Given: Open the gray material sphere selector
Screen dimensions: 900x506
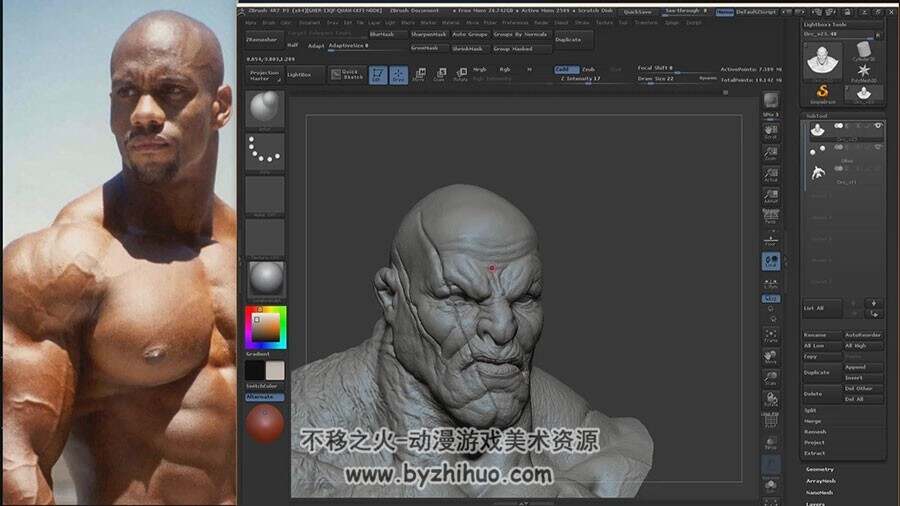Looking at the screenshot, I should [x=265, y=280].
